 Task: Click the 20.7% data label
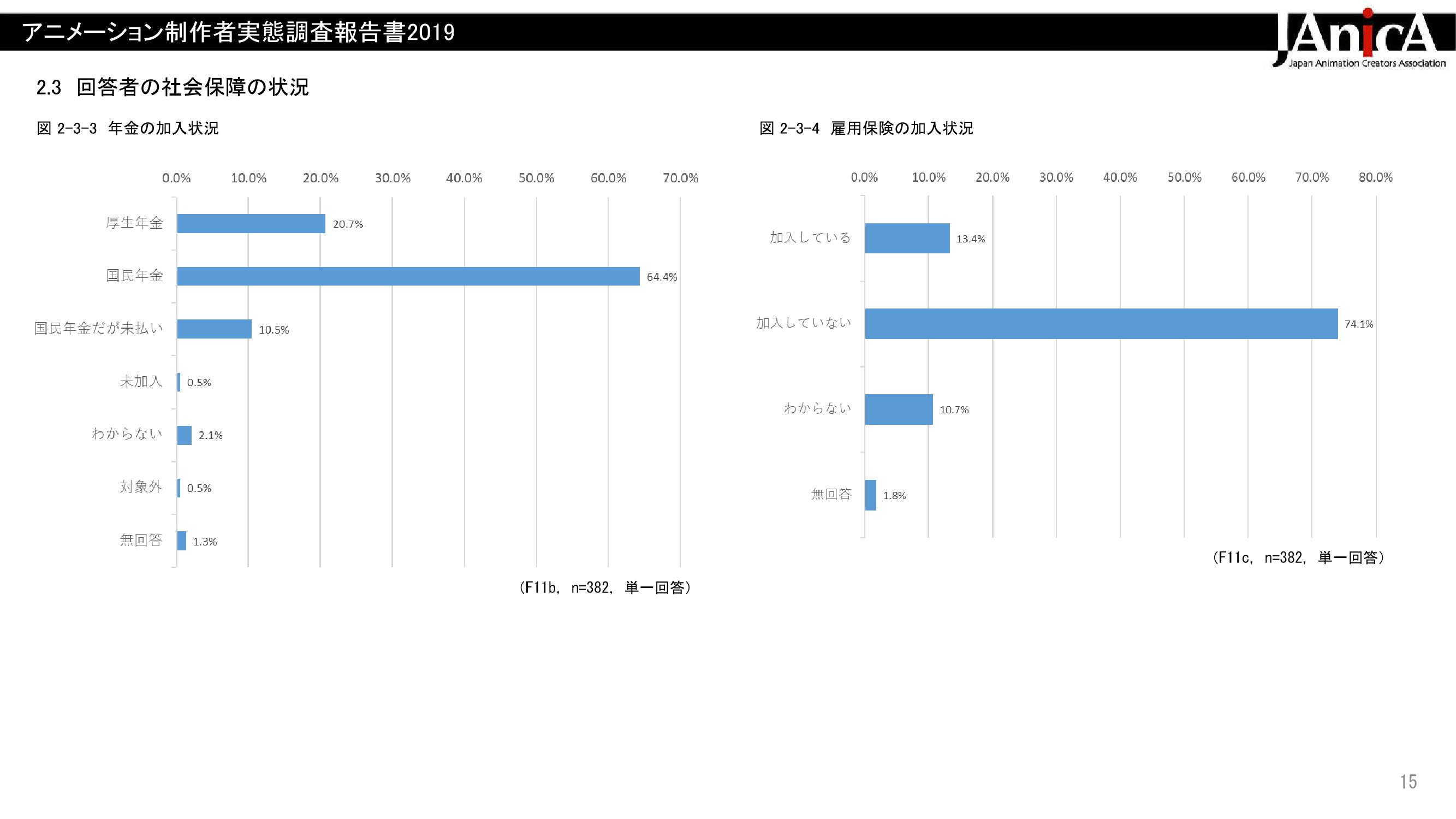click(348, 224)
